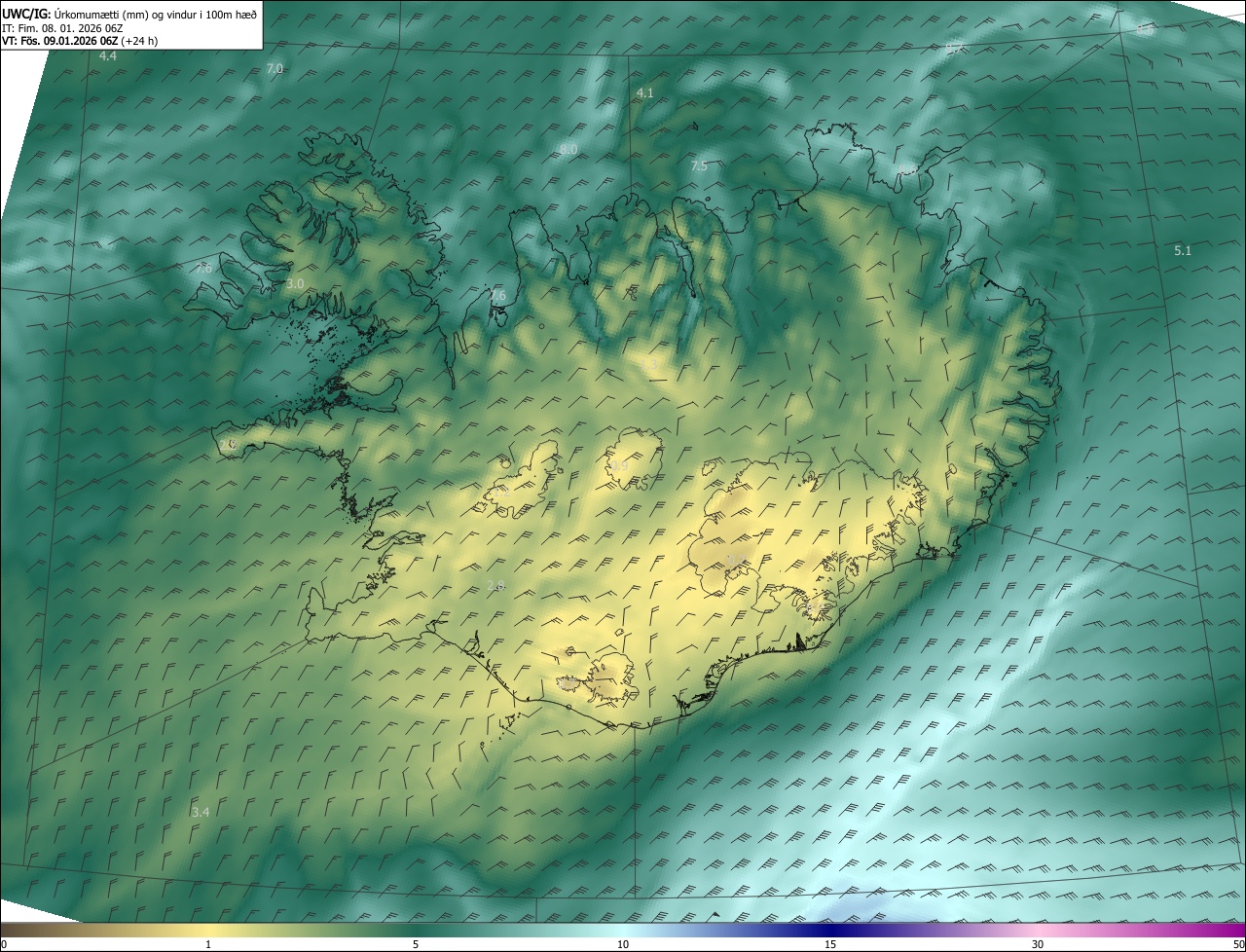This screenshot has width=1246, height=952.
Task: Click the 7.0 value label on the map
Action: pos(275,68)
